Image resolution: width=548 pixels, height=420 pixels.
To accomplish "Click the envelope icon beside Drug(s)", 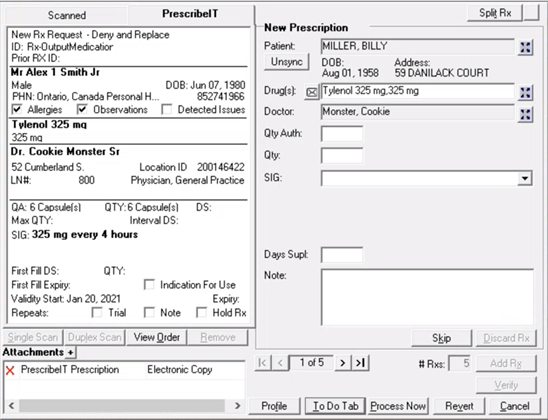I will 311,92.
